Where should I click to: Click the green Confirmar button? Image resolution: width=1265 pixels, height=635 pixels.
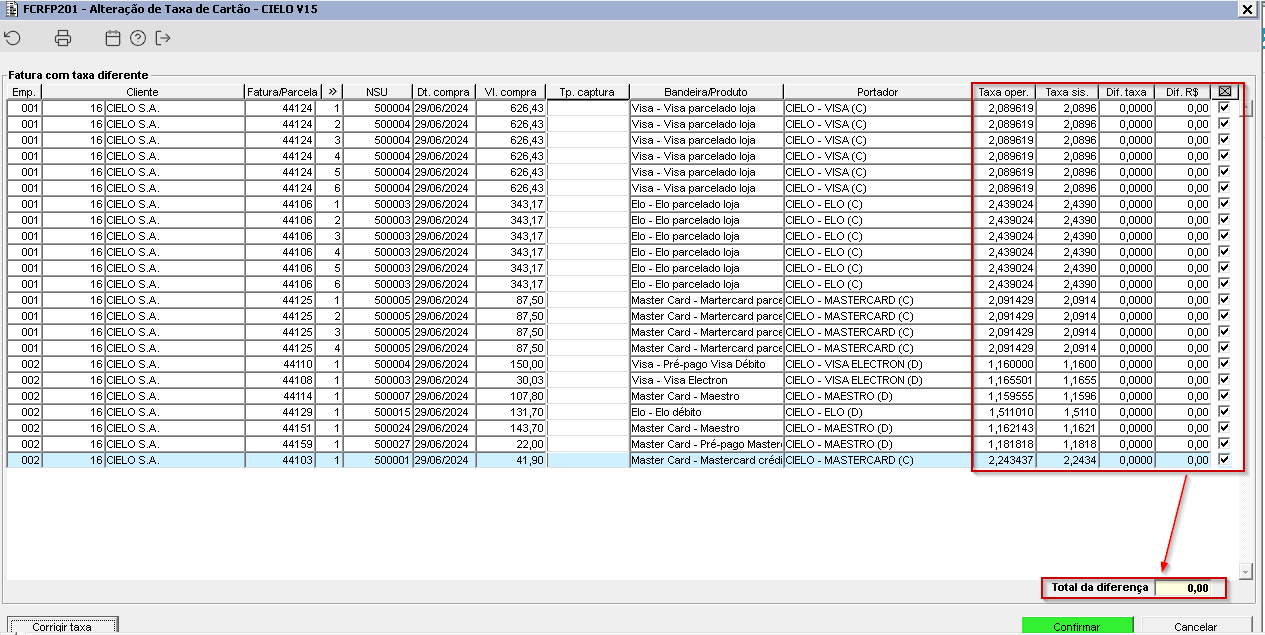(x=1077, y=626)
